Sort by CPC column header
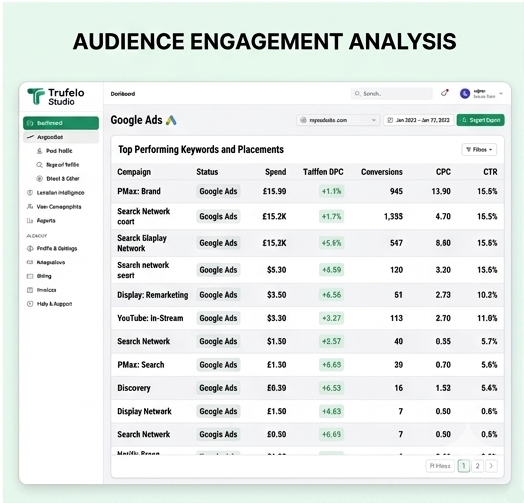524x503 pixels. 443,172
